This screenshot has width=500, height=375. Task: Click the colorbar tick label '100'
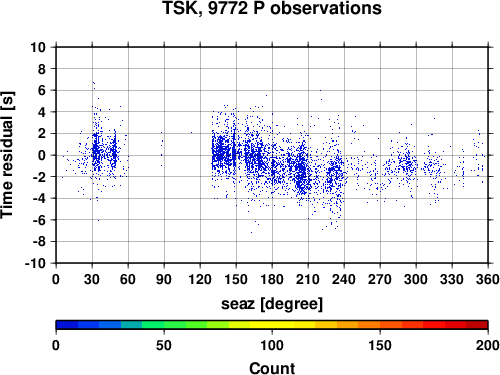pos(272,345)
